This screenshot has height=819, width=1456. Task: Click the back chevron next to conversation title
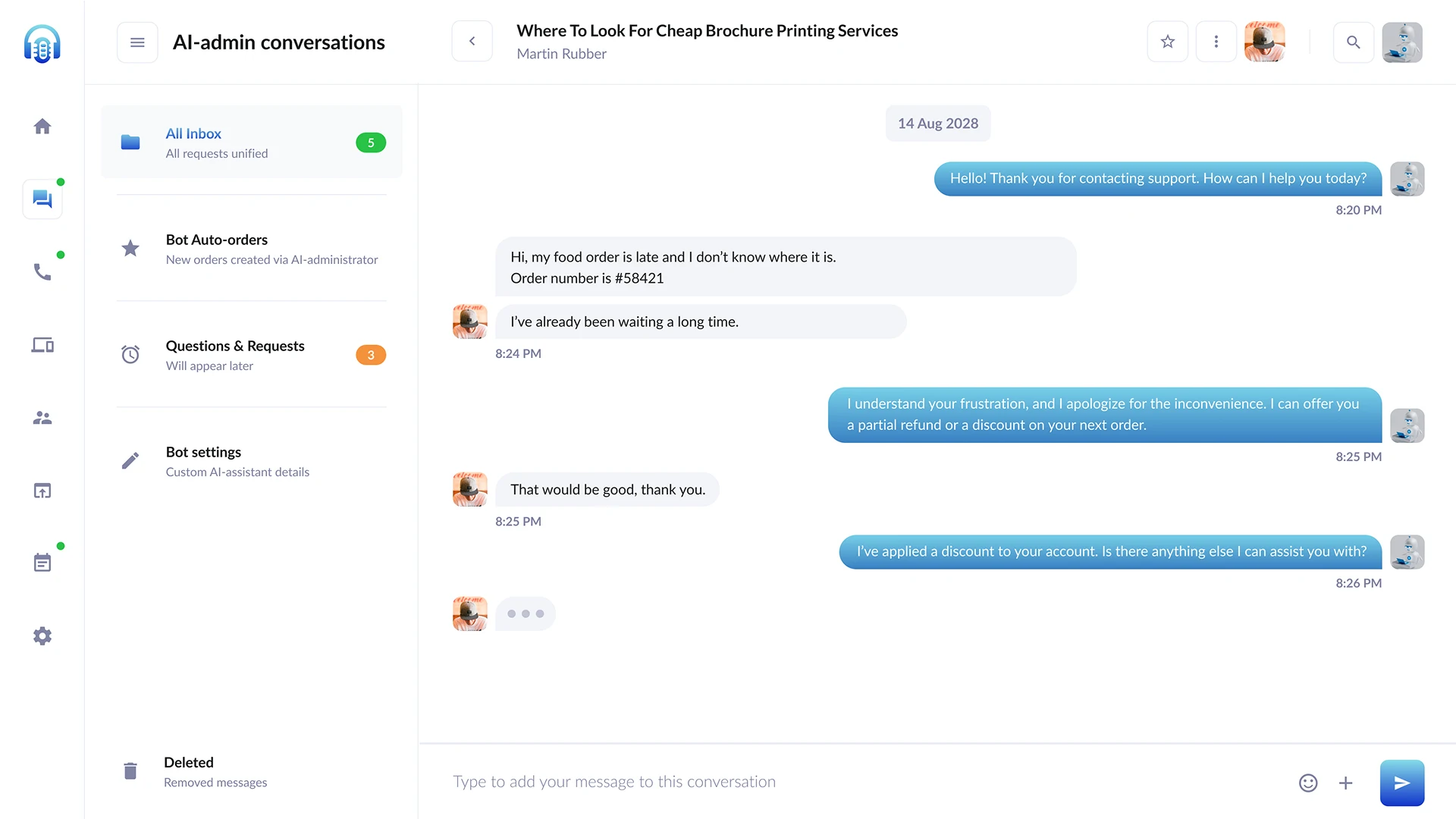click(x=472, y=41)
